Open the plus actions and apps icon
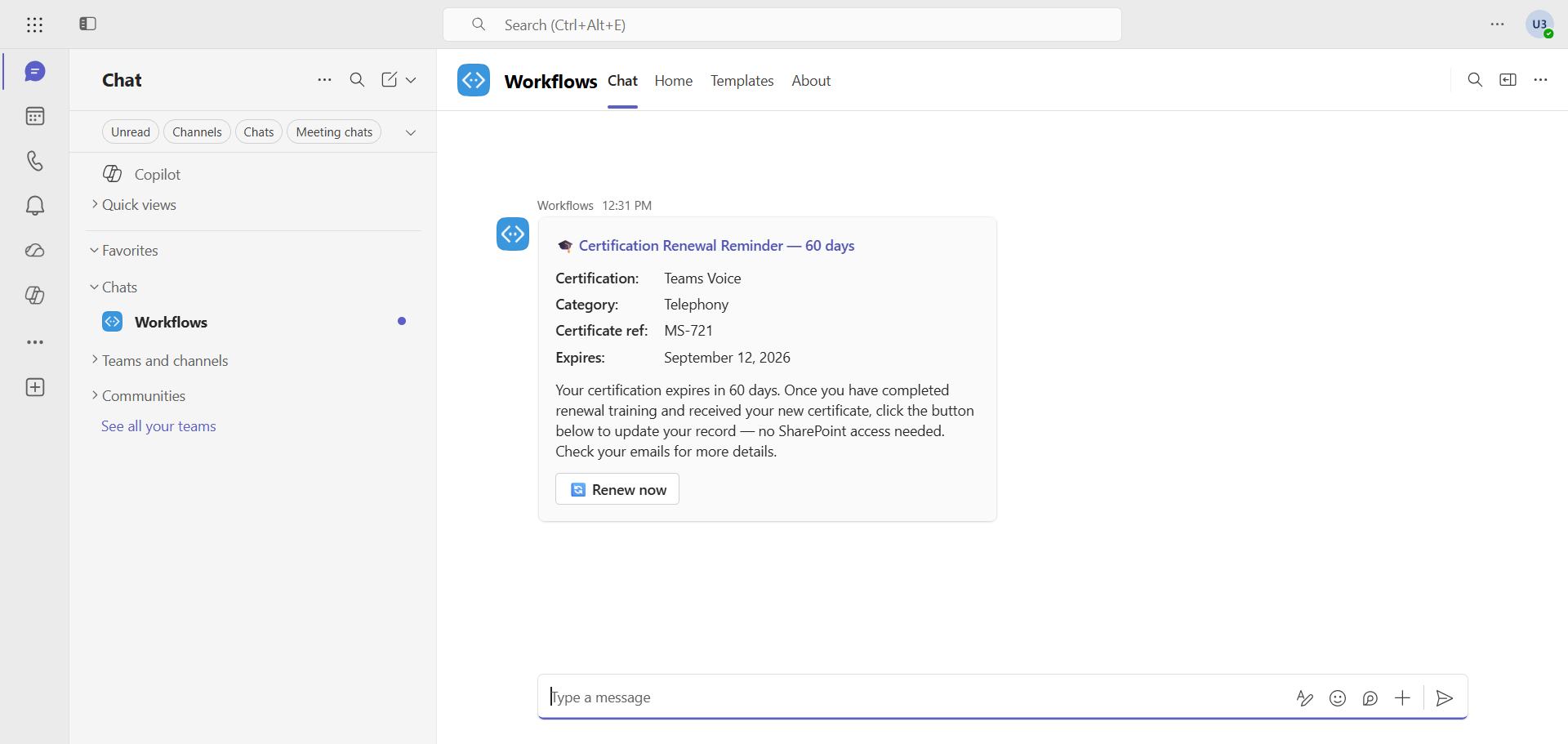 coord(1402,698)
